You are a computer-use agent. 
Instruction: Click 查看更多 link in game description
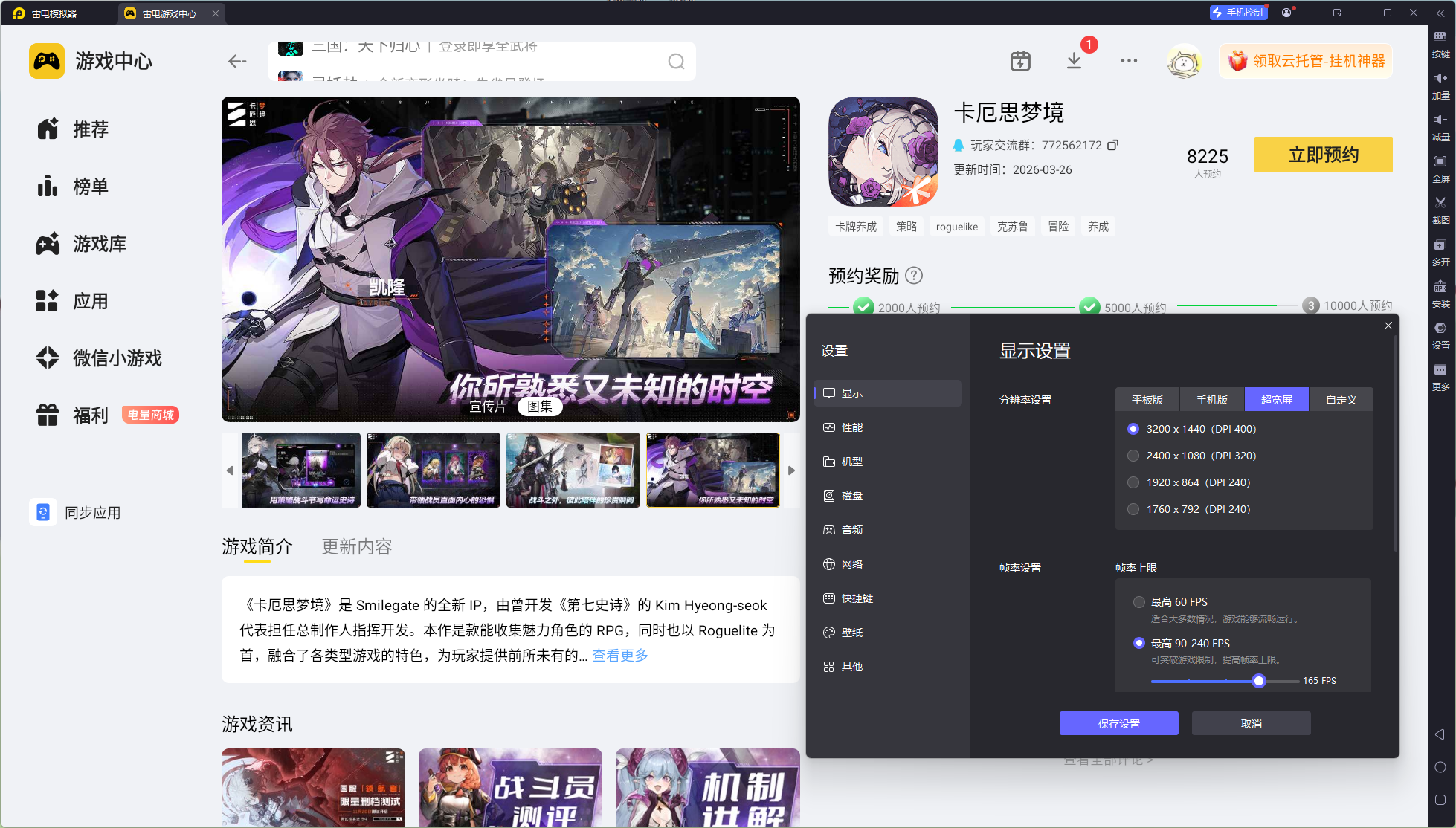click(x=619, y=656)
